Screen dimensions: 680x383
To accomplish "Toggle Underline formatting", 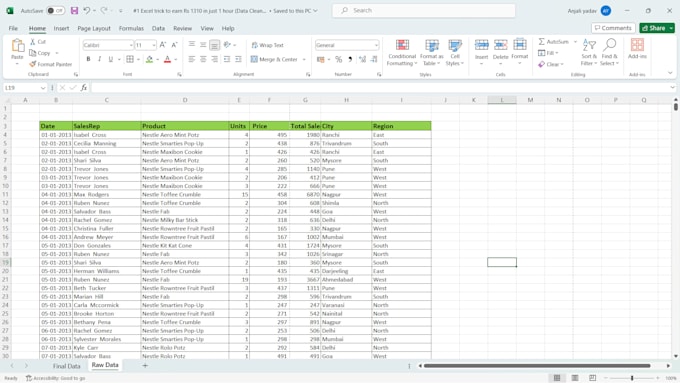I will [111, 59].
